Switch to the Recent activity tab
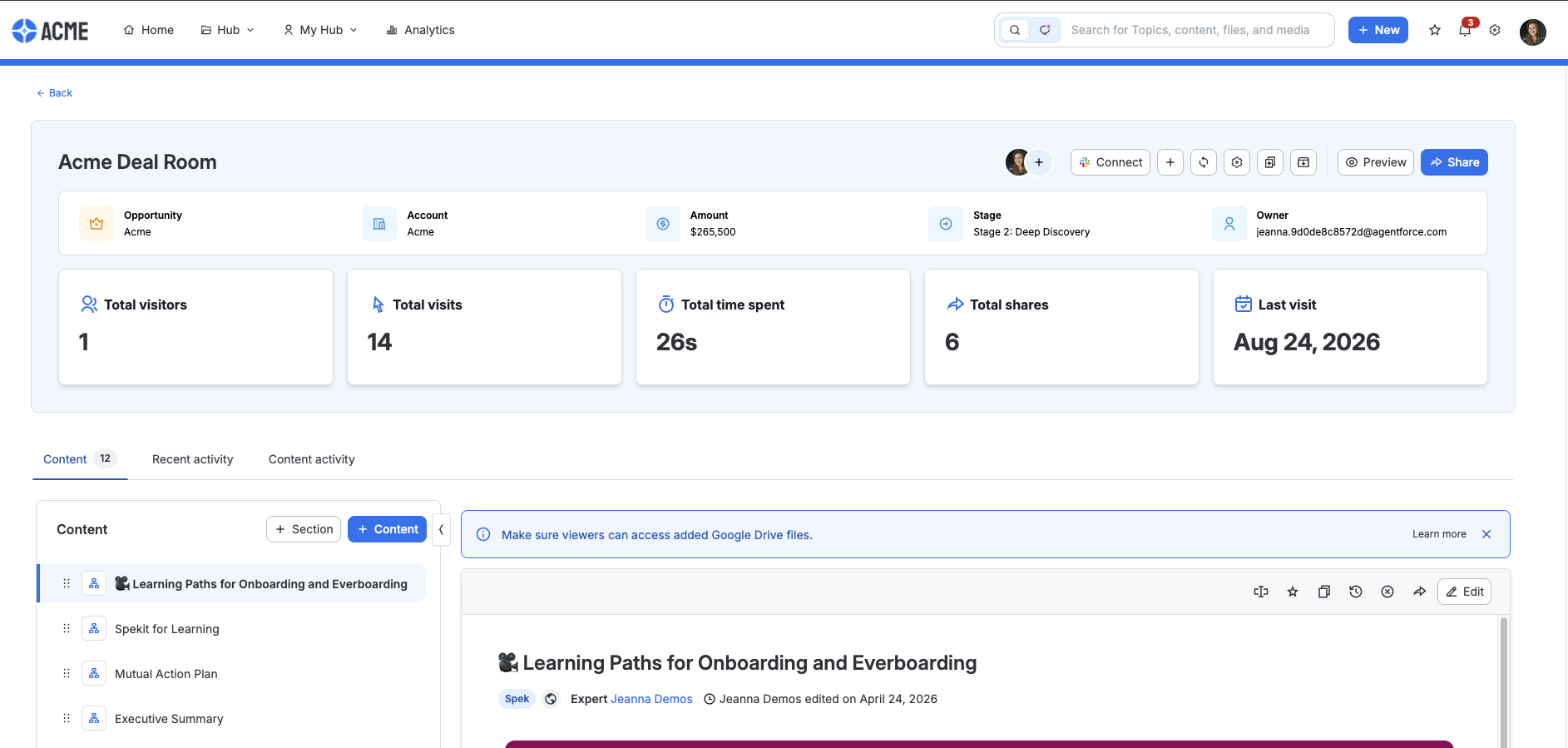Image resolution: width=1568 pixels, height=748 pixels. [192, 459]
